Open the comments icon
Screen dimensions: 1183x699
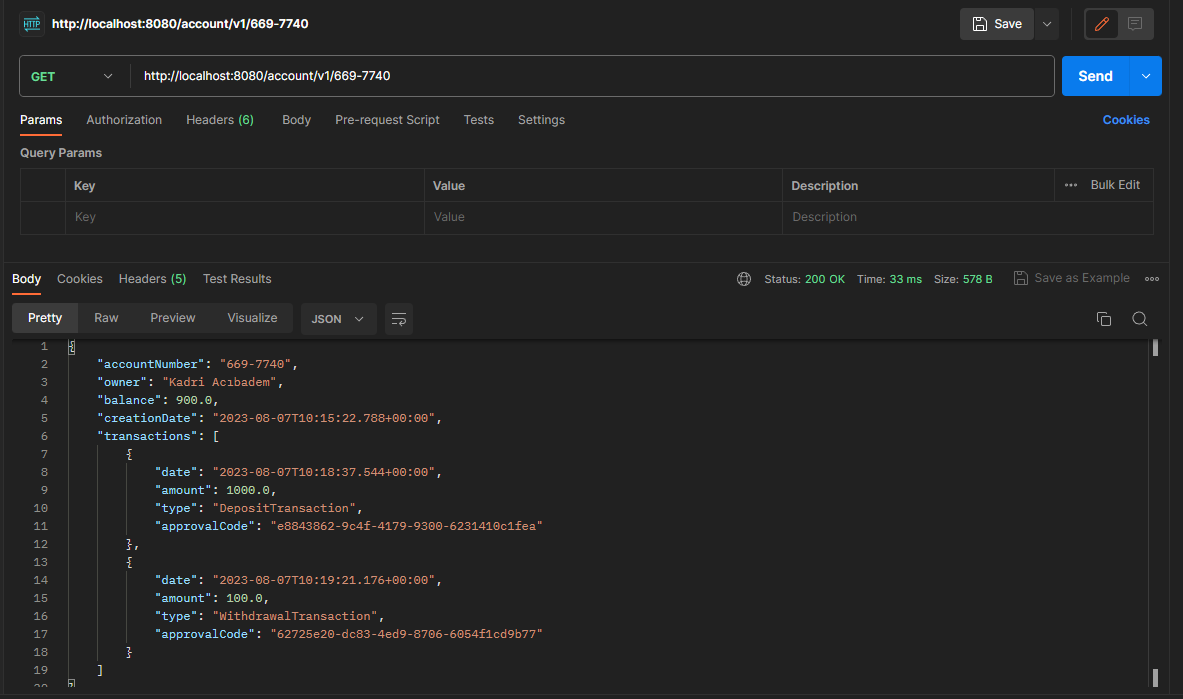point(1135,24)
